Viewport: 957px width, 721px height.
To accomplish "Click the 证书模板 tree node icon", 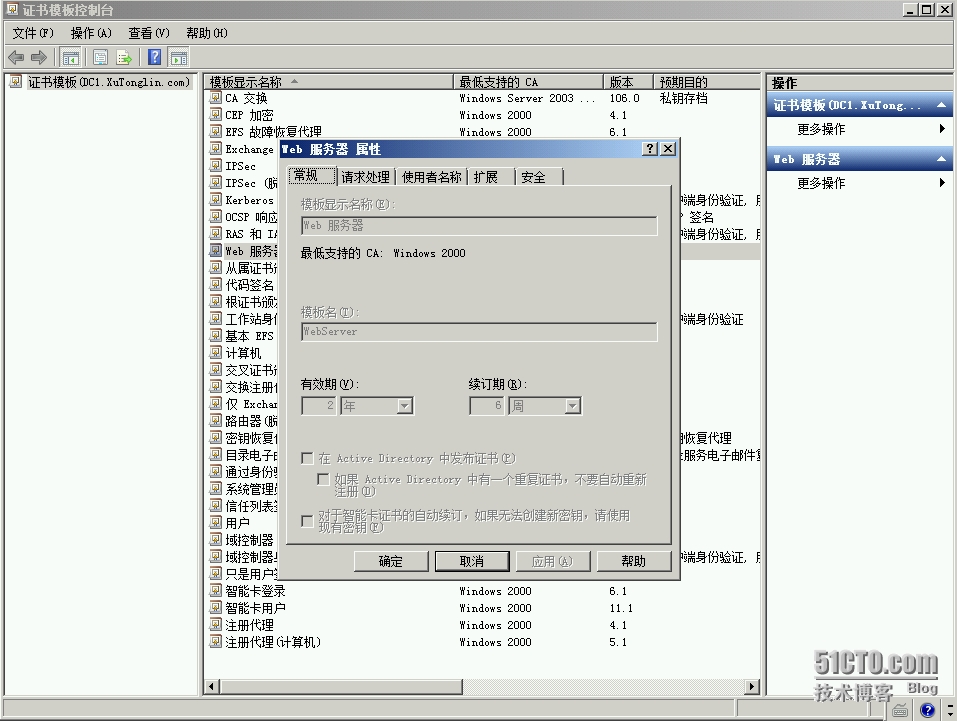I will pyautogui.click(x=16, y=82).
